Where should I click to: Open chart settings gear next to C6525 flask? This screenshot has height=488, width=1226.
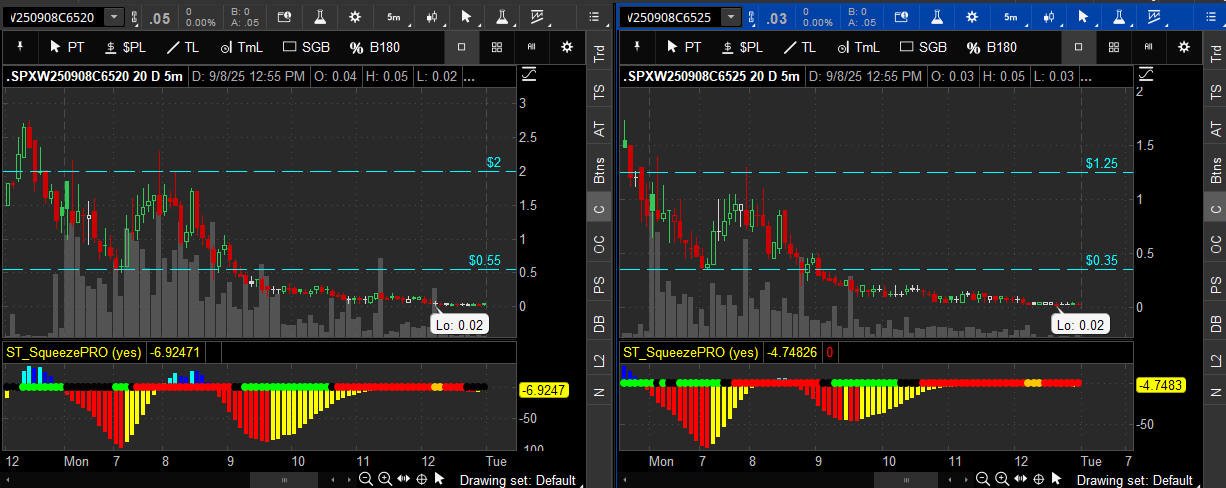coord(972,17)
